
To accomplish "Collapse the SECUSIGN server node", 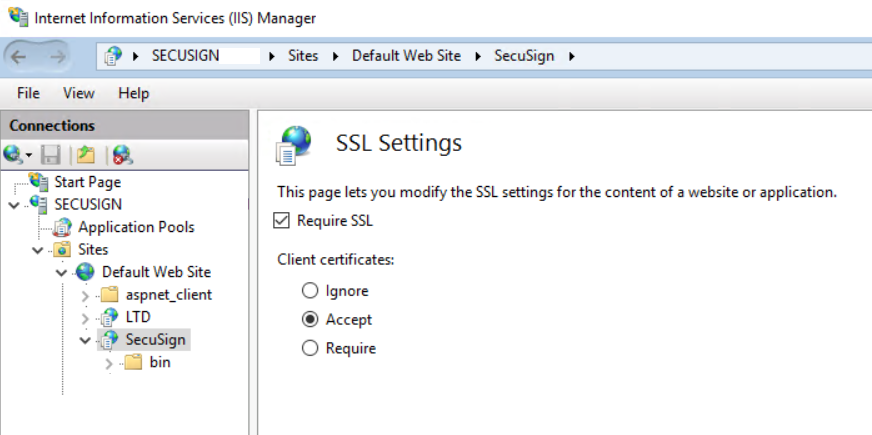I will click(x=14, y=205).
